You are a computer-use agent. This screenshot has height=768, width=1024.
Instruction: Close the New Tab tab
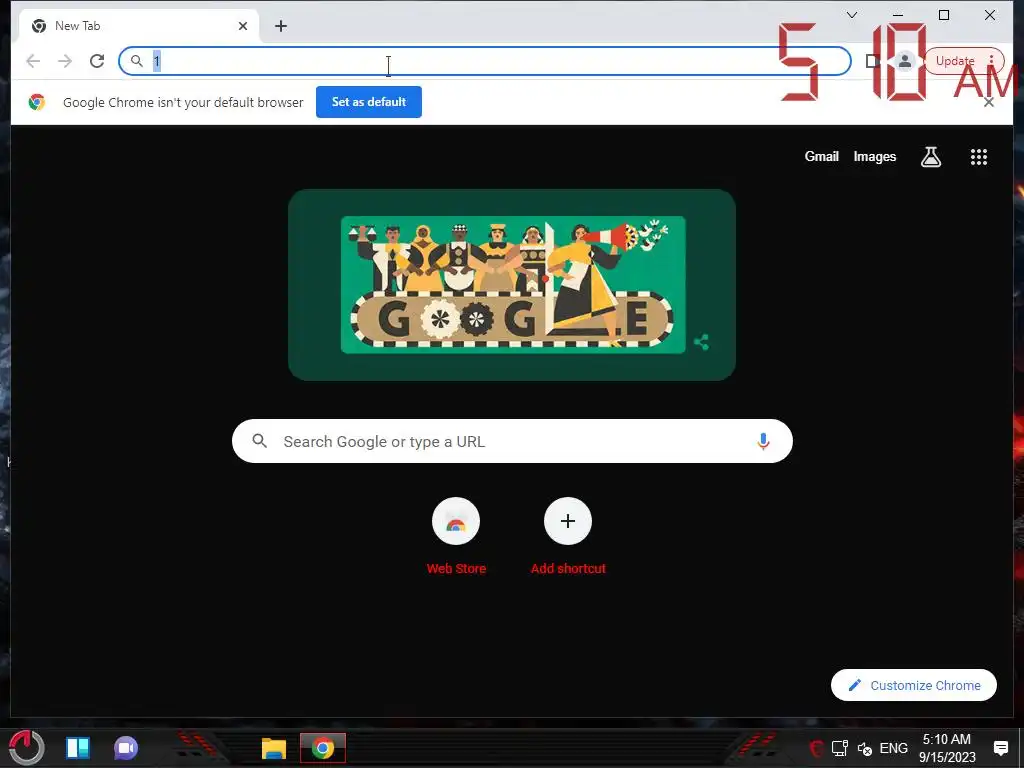[243, 26]
